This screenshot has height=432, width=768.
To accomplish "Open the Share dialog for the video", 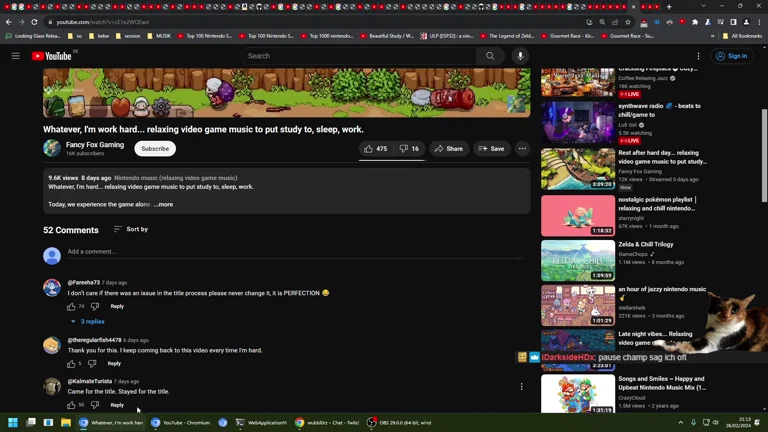I will tap(448, 149).
